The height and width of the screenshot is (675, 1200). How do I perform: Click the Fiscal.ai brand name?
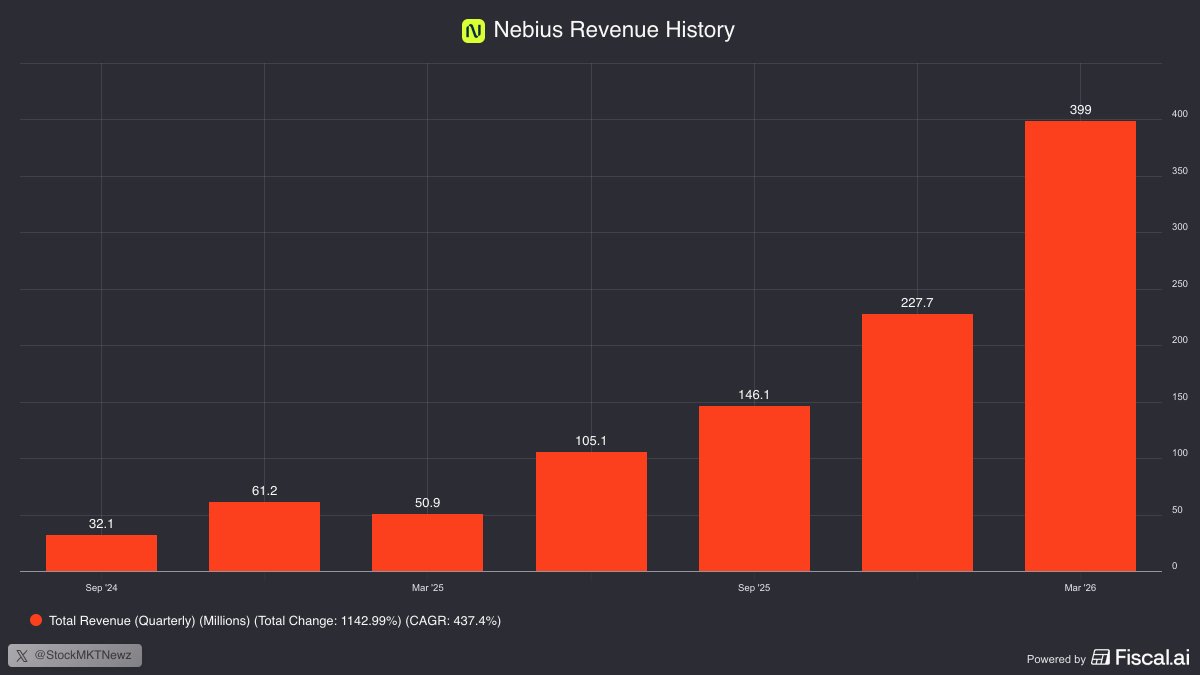[x=1153, y=657]
